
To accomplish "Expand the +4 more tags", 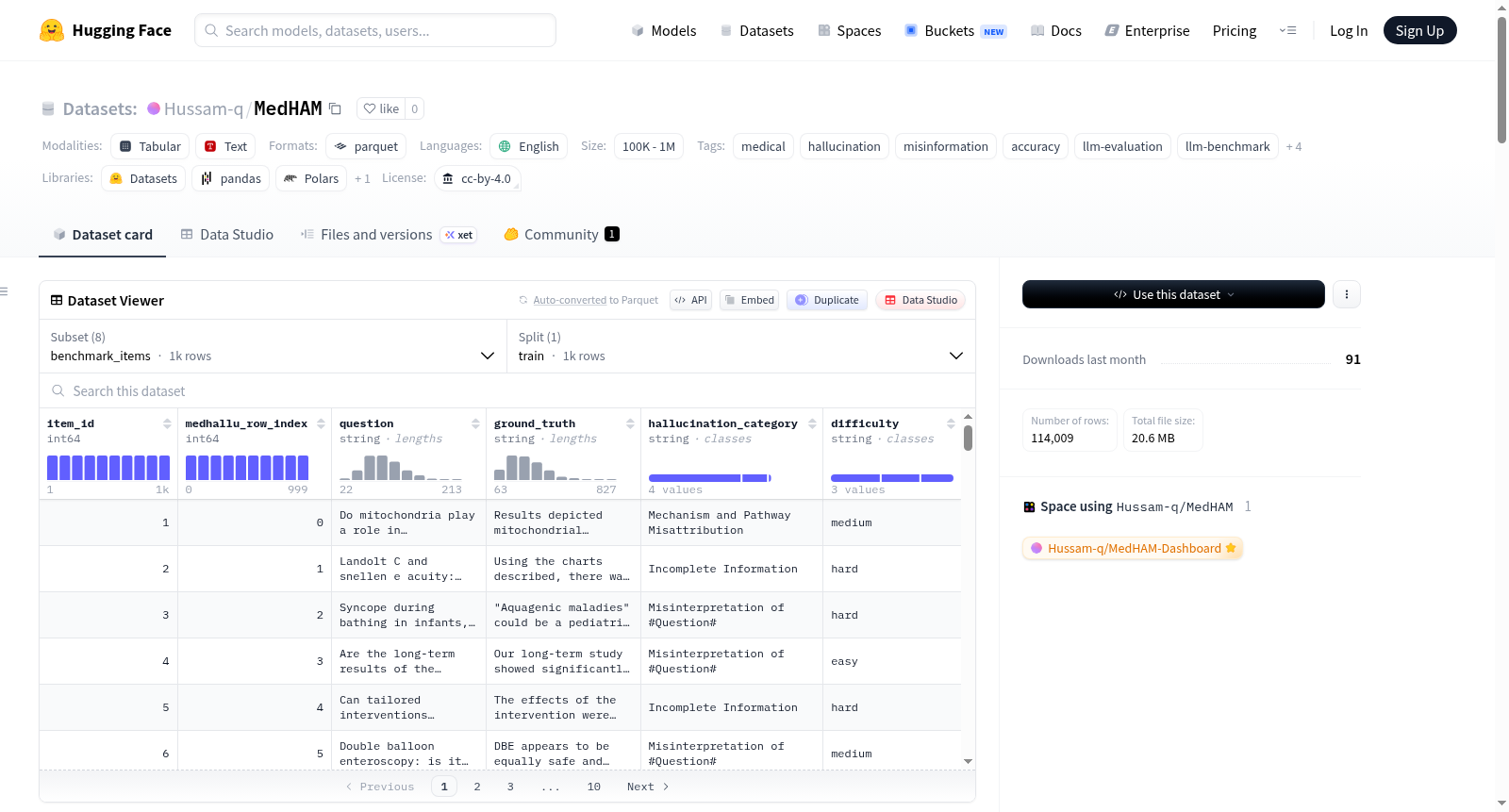I will click(x=1294, y=146).
